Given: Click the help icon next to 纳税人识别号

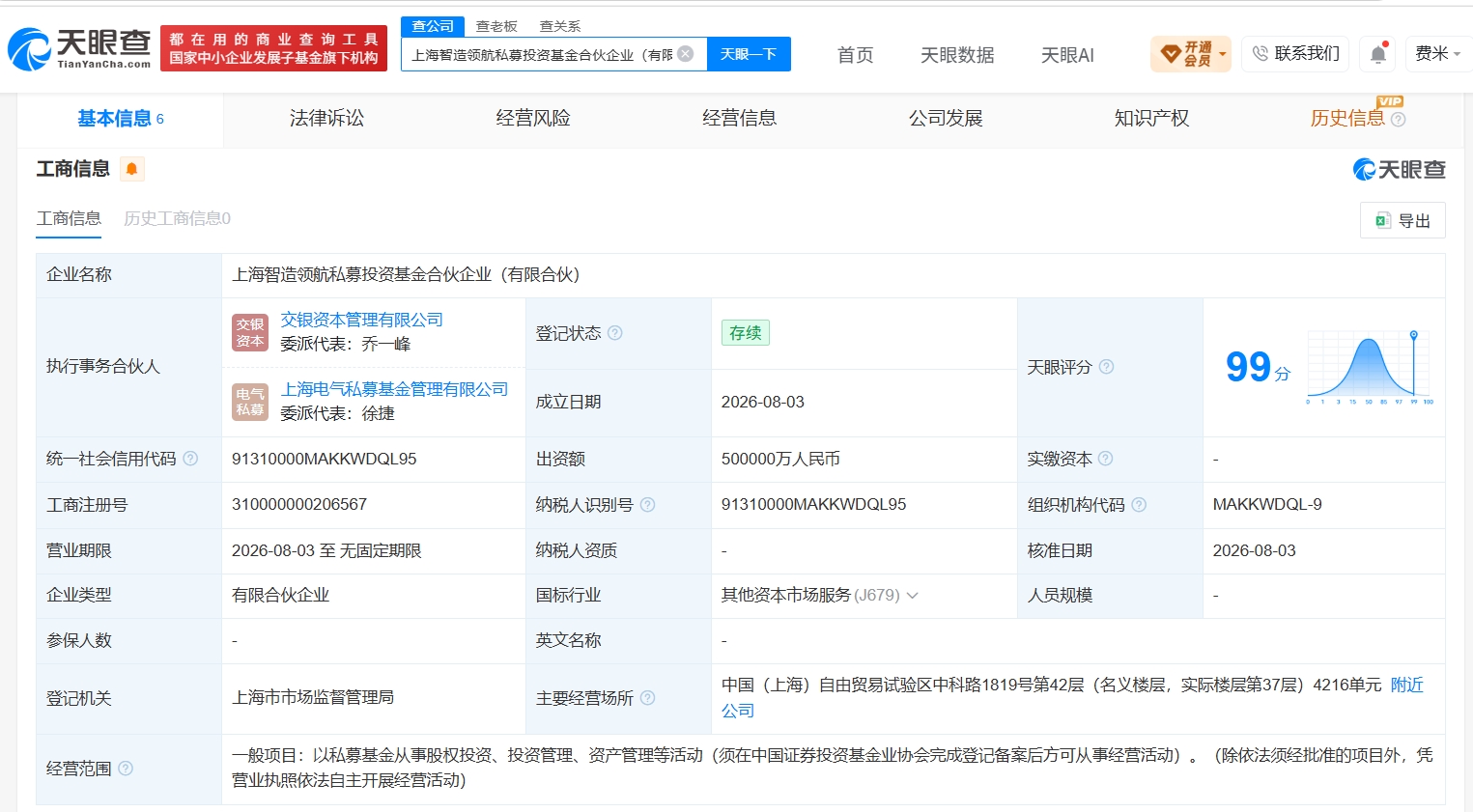Looking at the screenshot, I should [648, 504].
